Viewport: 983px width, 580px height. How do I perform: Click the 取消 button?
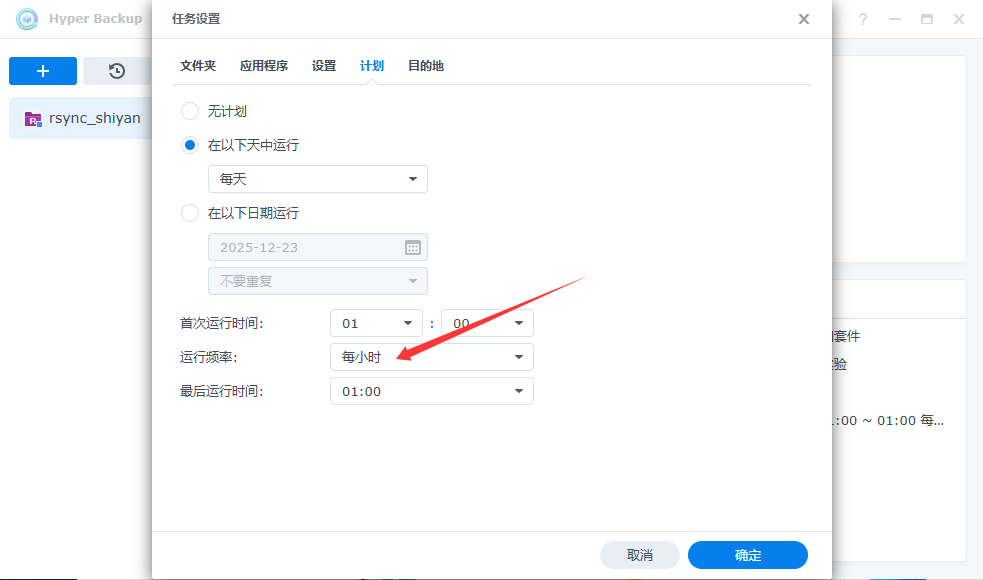tap(639, 555)
